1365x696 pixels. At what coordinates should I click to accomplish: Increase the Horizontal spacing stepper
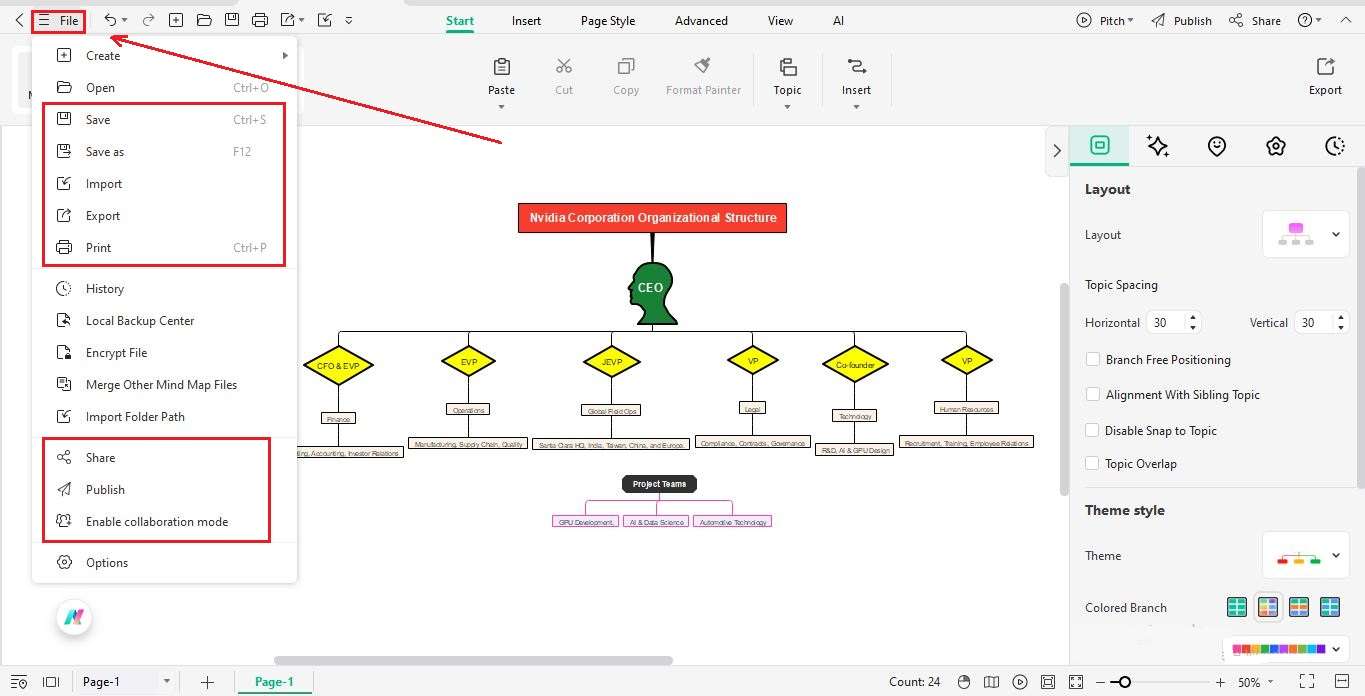click(1192, 318)
